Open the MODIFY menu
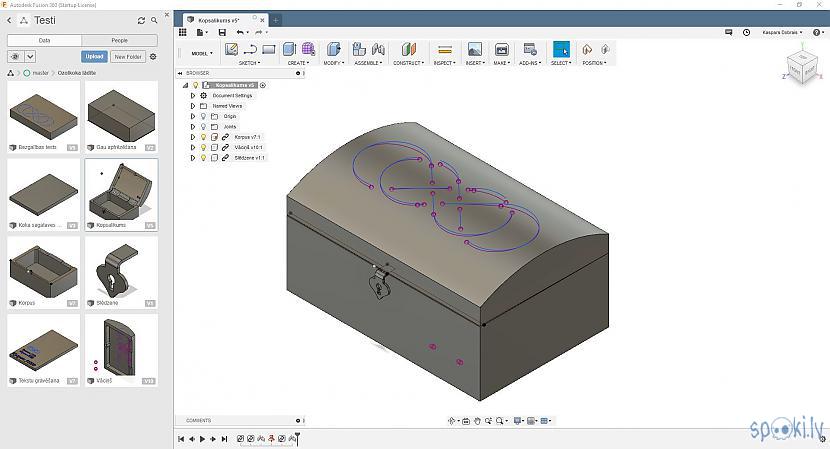This screenshot has height=449, width=830. (333, 63)
